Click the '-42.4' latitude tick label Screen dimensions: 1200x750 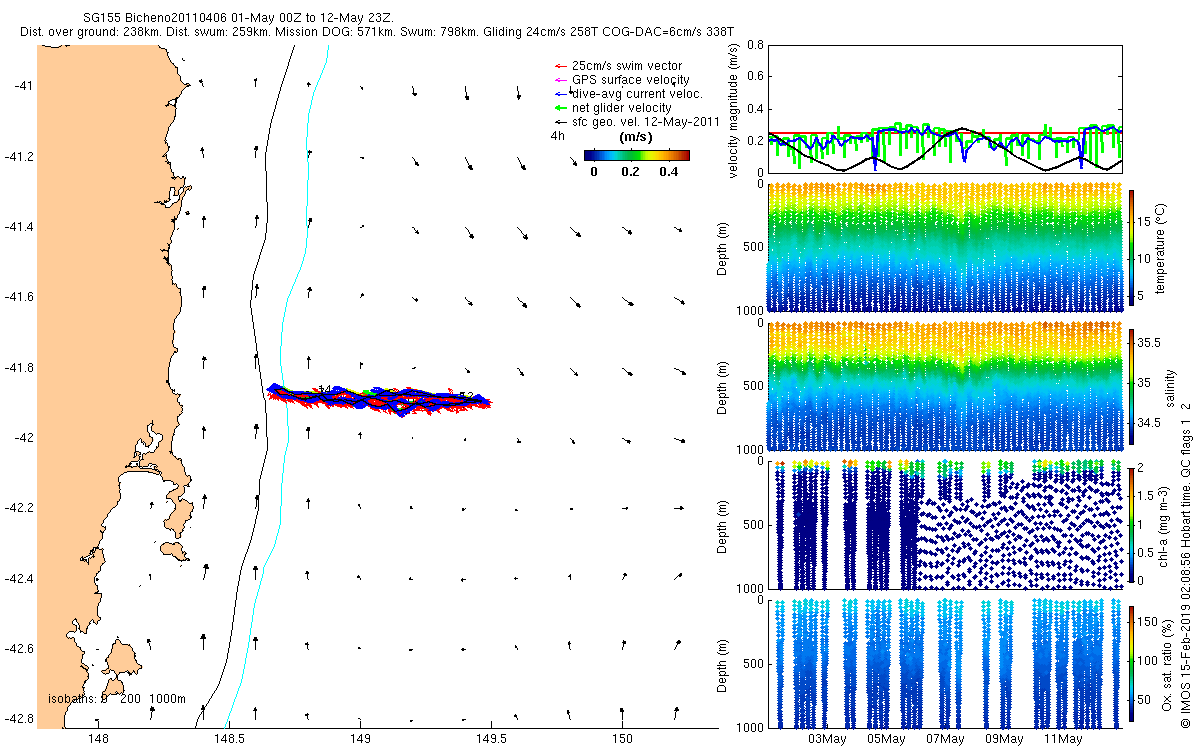pyautogui.click(x=19, y=579)
